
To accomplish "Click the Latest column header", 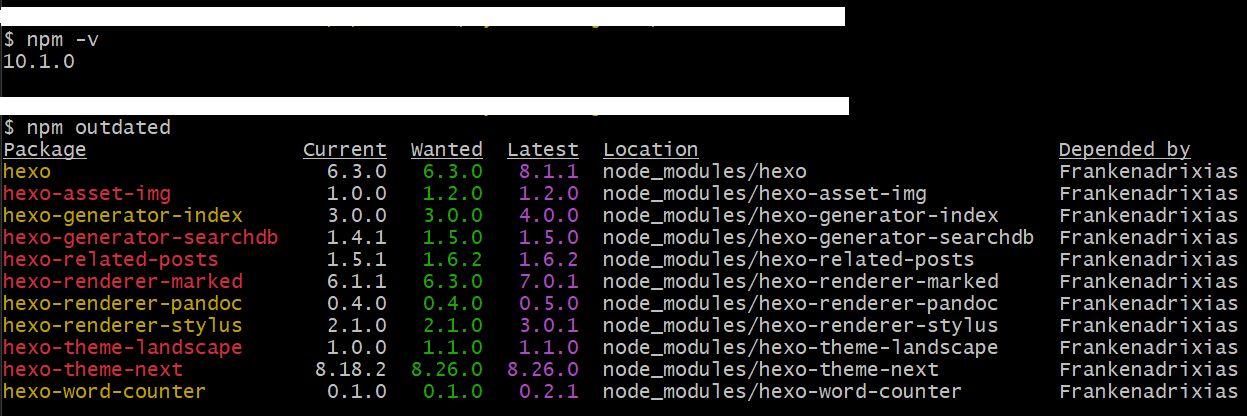I will pos(542,150).
